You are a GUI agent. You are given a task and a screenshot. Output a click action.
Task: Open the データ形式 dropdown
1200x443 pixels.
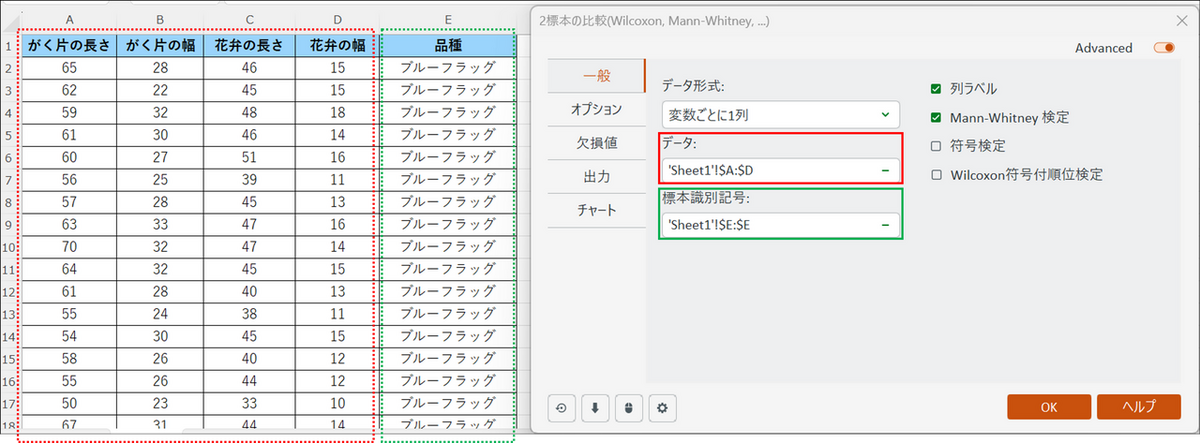tap(780, 115)
